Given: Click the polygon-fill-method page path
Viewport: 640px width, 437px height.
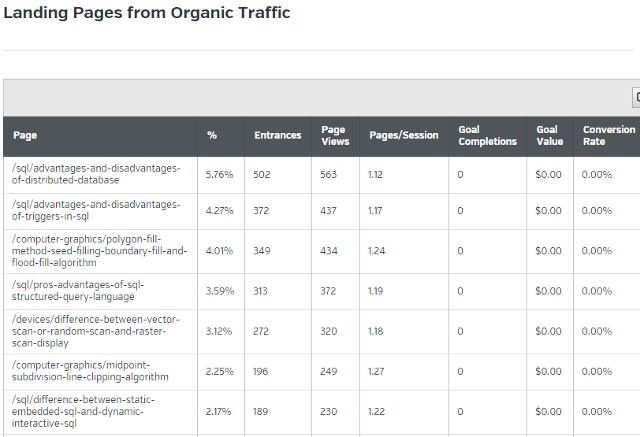Looking at the screenshot, I should pos(99,251).
